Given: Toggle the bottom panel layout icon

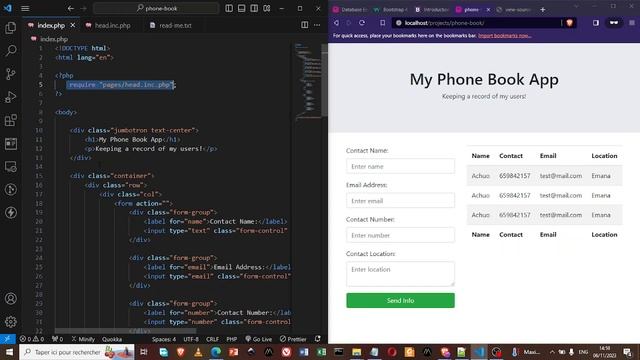Looking at the screenshot, I should (x=242, y=8).
